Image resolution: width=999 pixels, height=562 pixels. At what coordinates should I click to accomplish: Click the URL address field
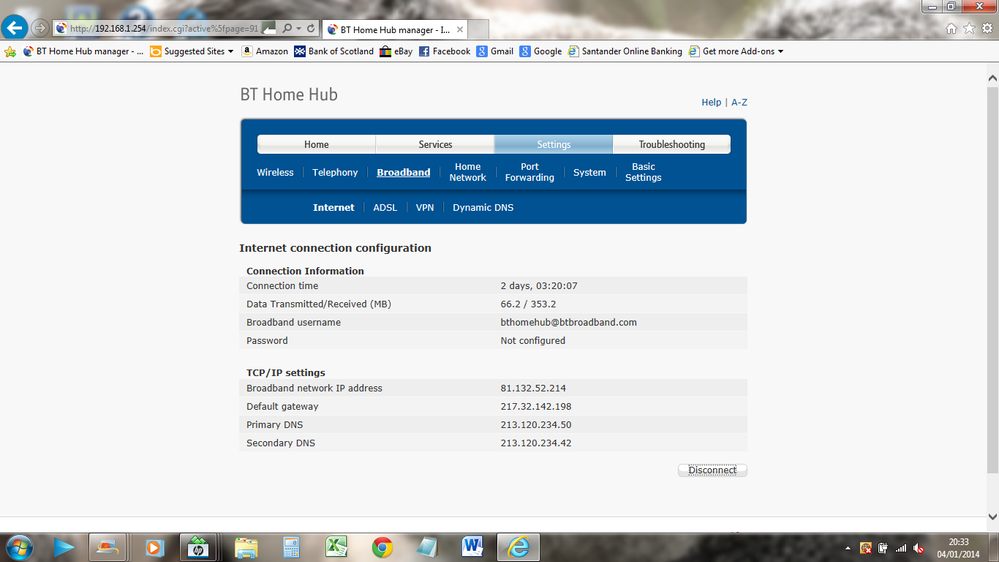164,29
